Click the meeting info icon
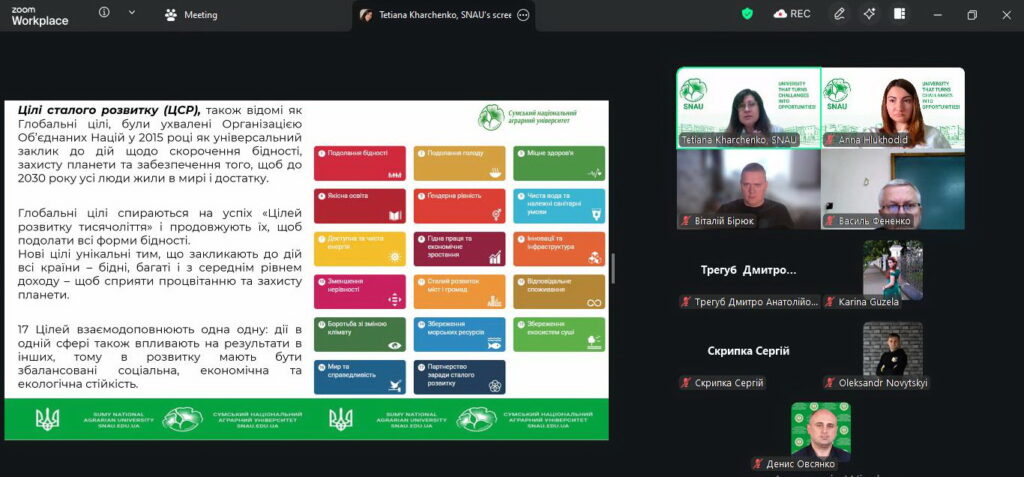Screen dimensions: 1024x477 coord(104,12)
